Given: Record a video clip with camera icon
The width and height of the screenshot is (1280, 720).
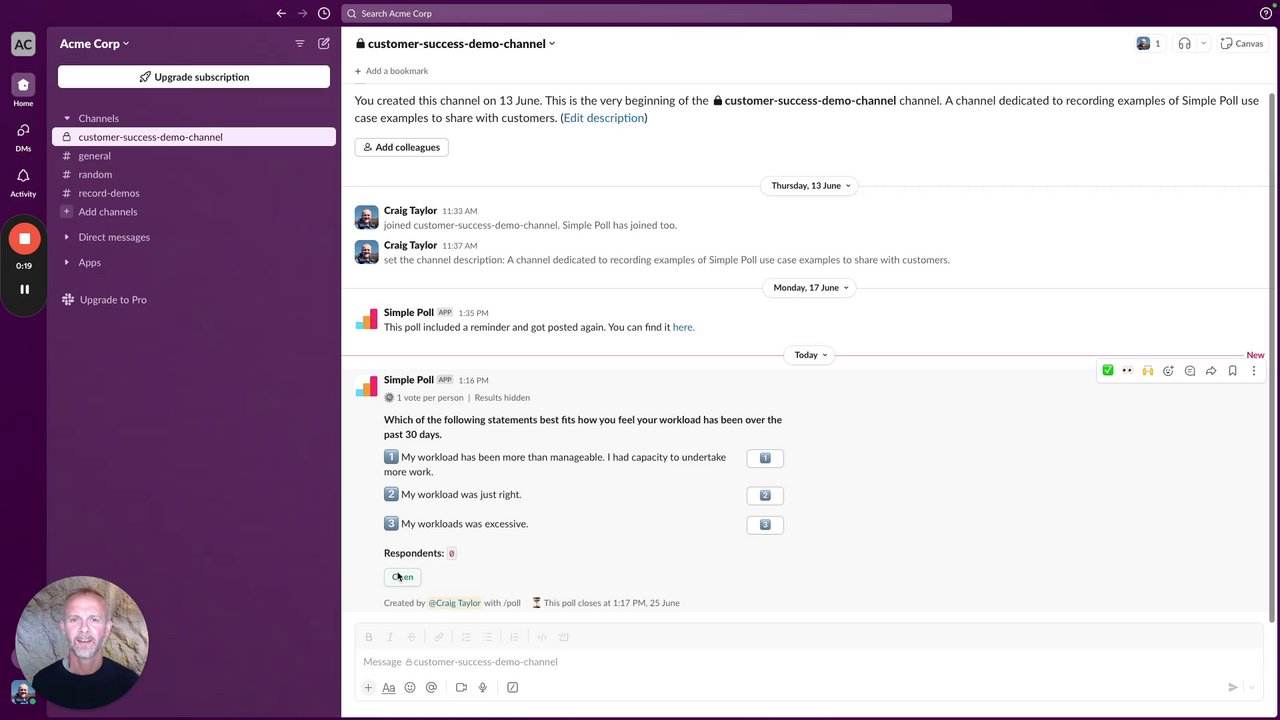Looking at the screenshot, I should 461,687.
